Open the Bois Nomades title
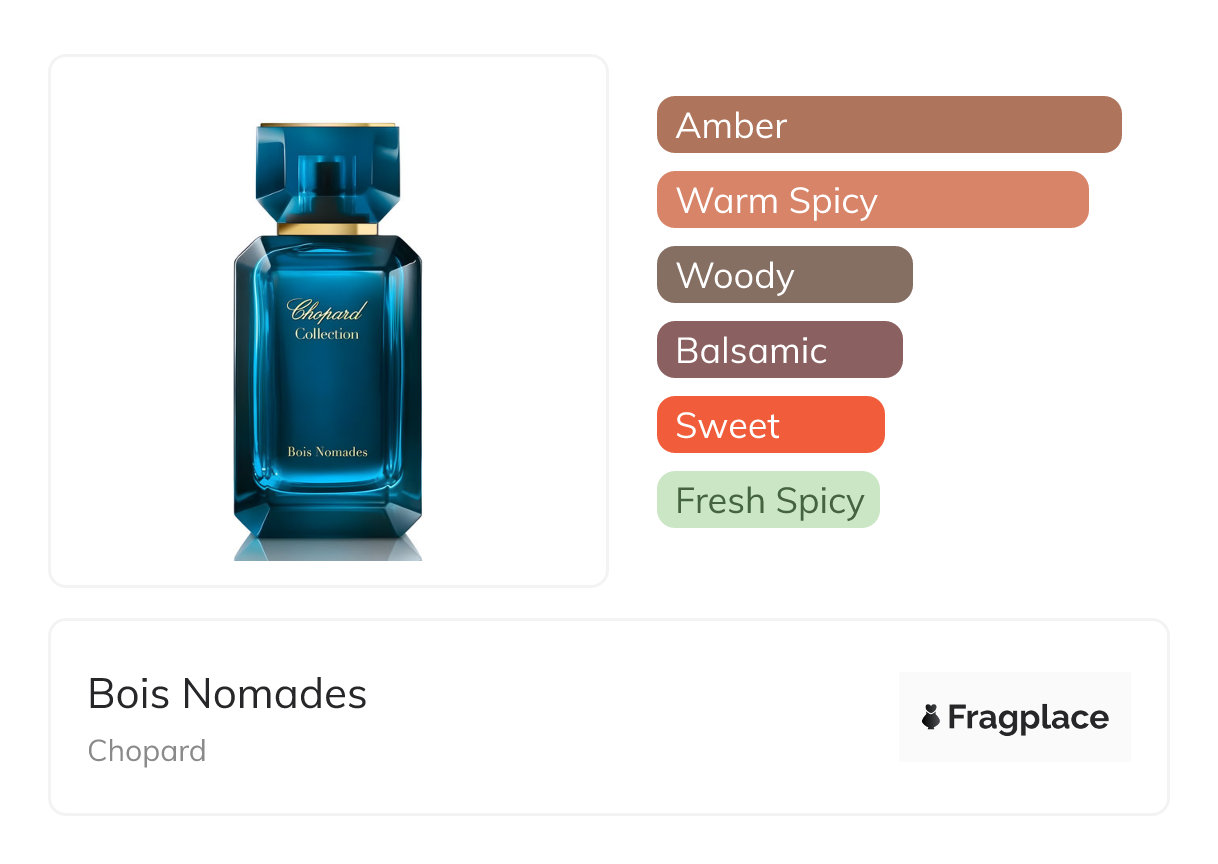 coord(227,693)
